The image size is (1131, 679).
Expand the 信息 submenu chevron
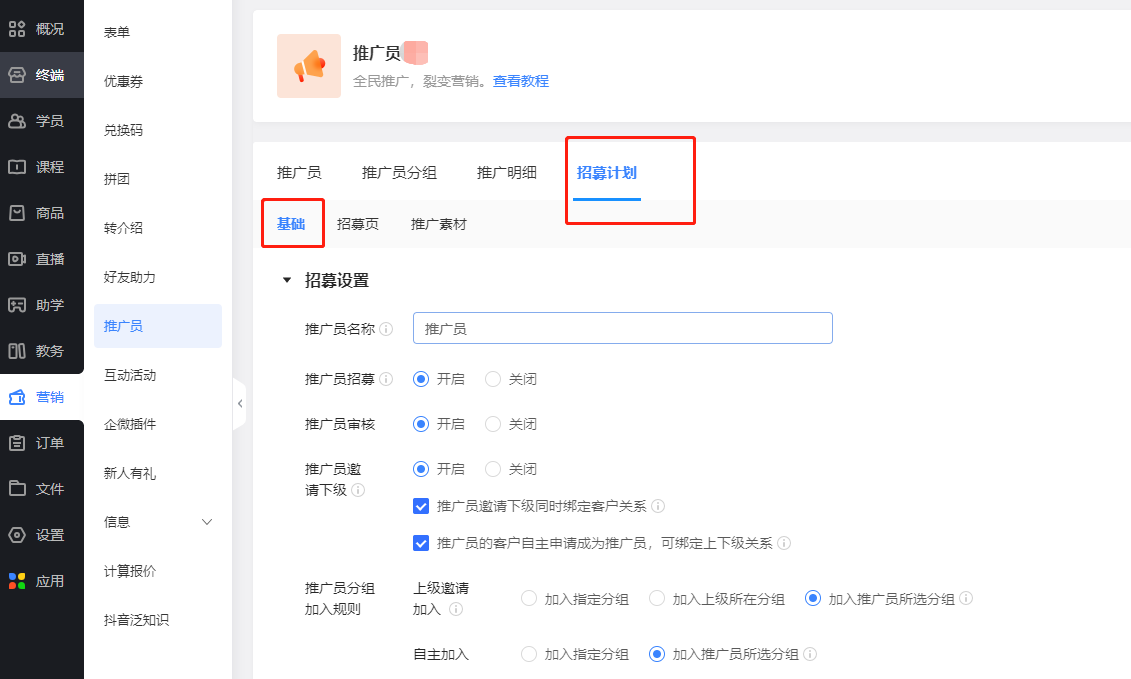pos(208,522)
